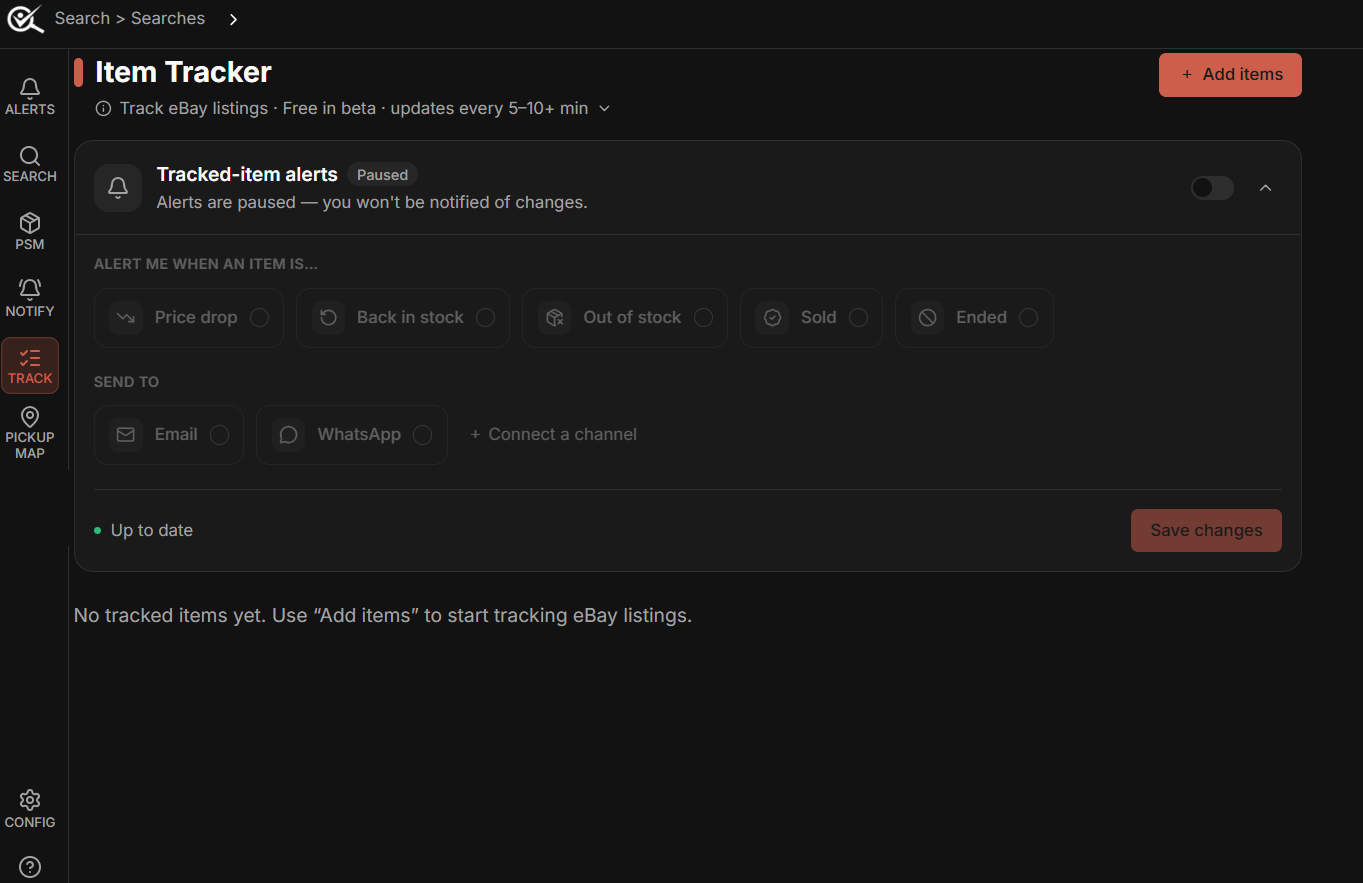
Task: Select the Ended alert option
Action: click(x=974, y=318)
